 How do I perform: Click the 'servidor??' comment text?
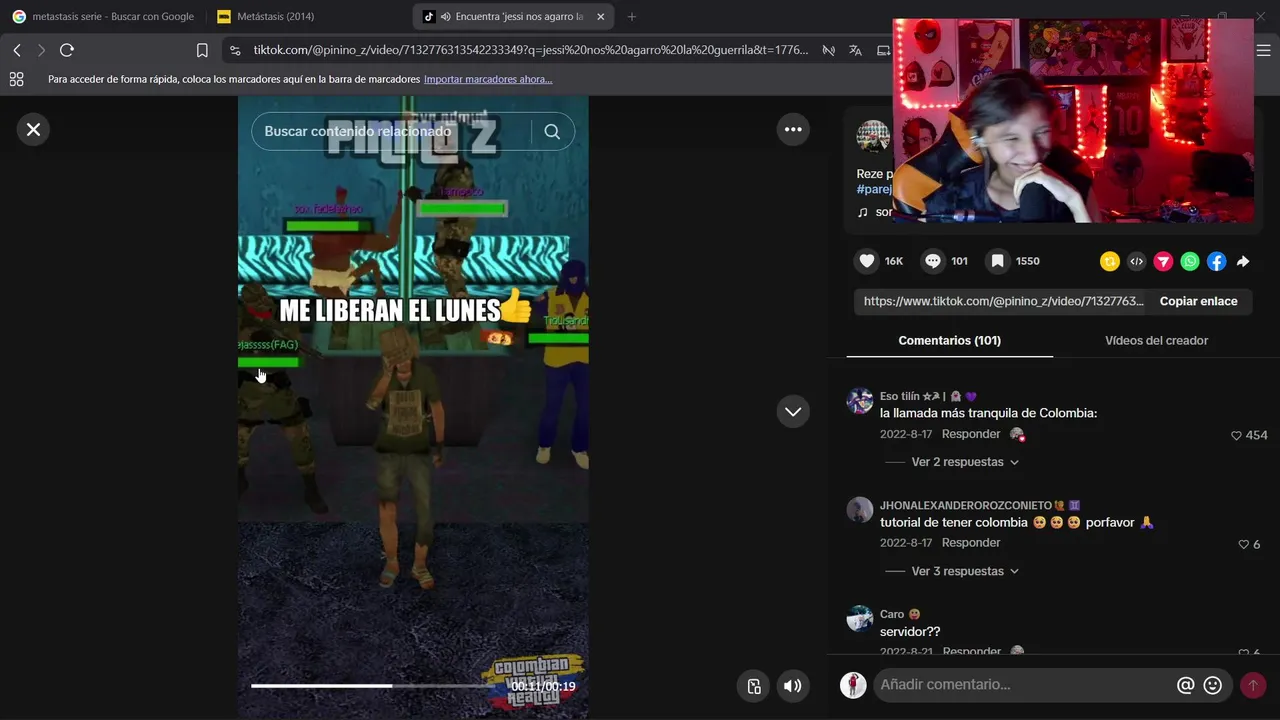point(910,632)
